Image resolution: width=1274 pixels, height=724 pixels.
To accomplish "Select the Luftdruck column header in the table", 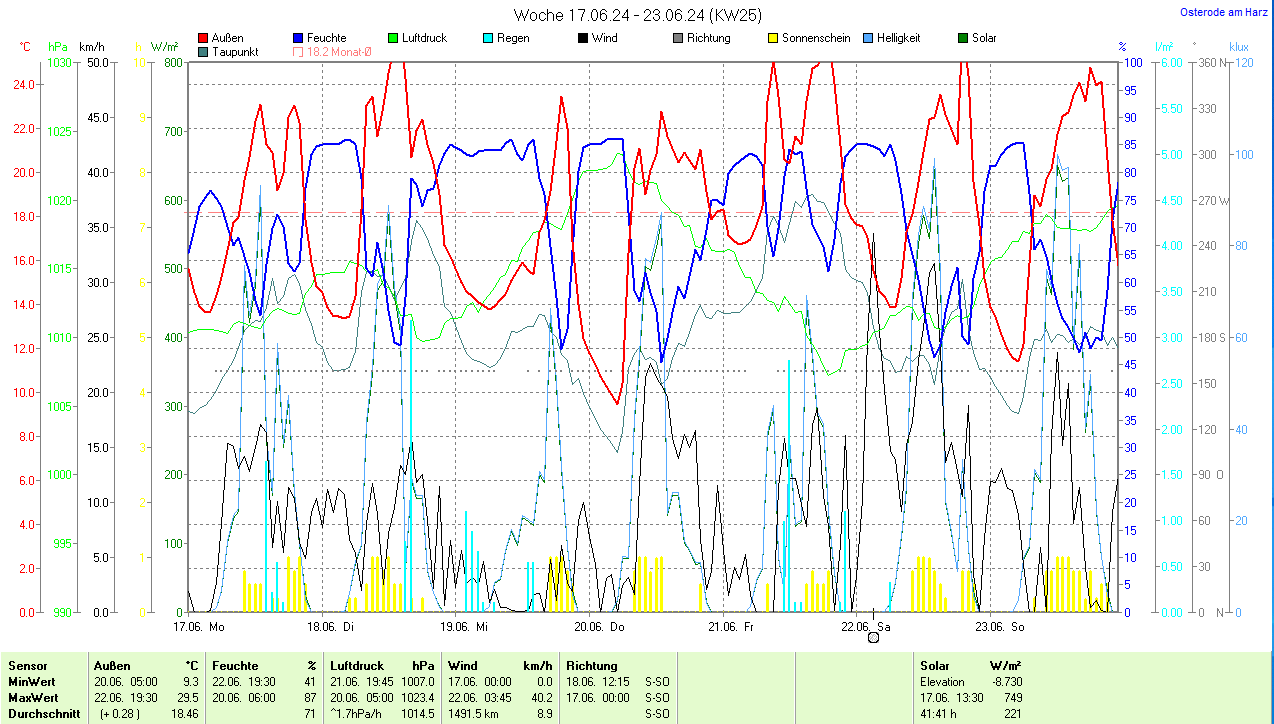I will (x=357, y=666).
